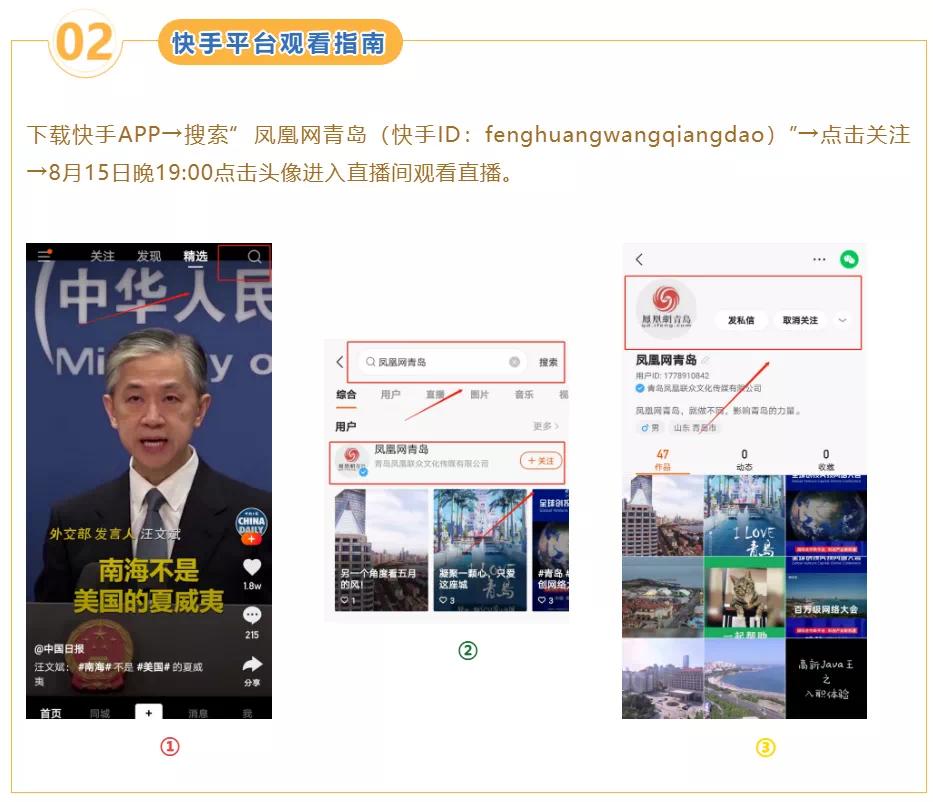Tap @中国日报 username on video
This screenshot has height=802, width=933.
(59, 649)
